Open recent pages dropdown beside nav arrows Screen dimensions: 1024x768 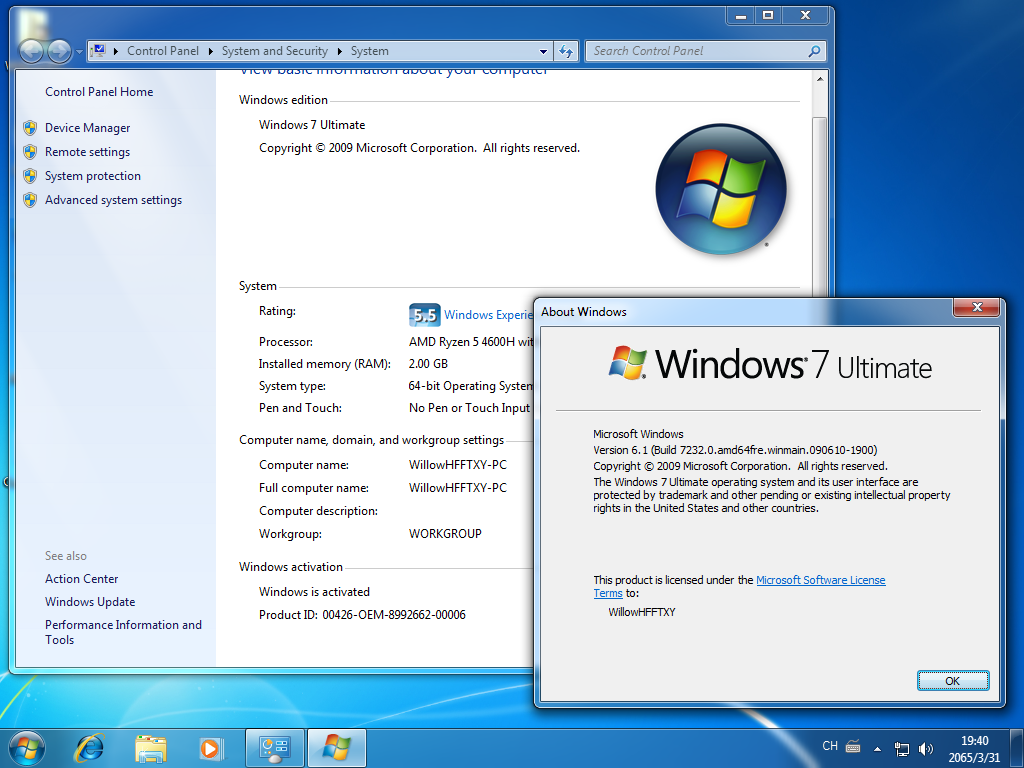[x=79, y=51]
